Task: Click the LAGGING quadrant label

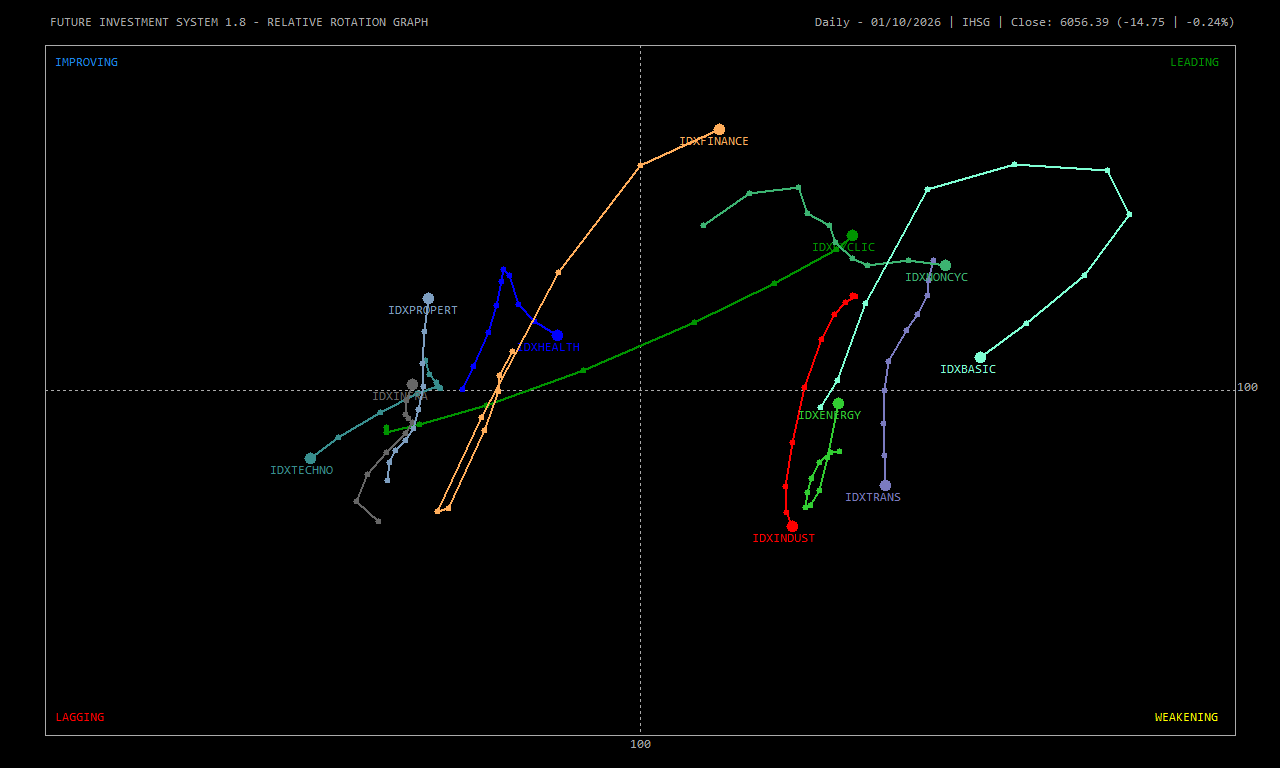Action: pyautogui.click(x=80, y=717)
